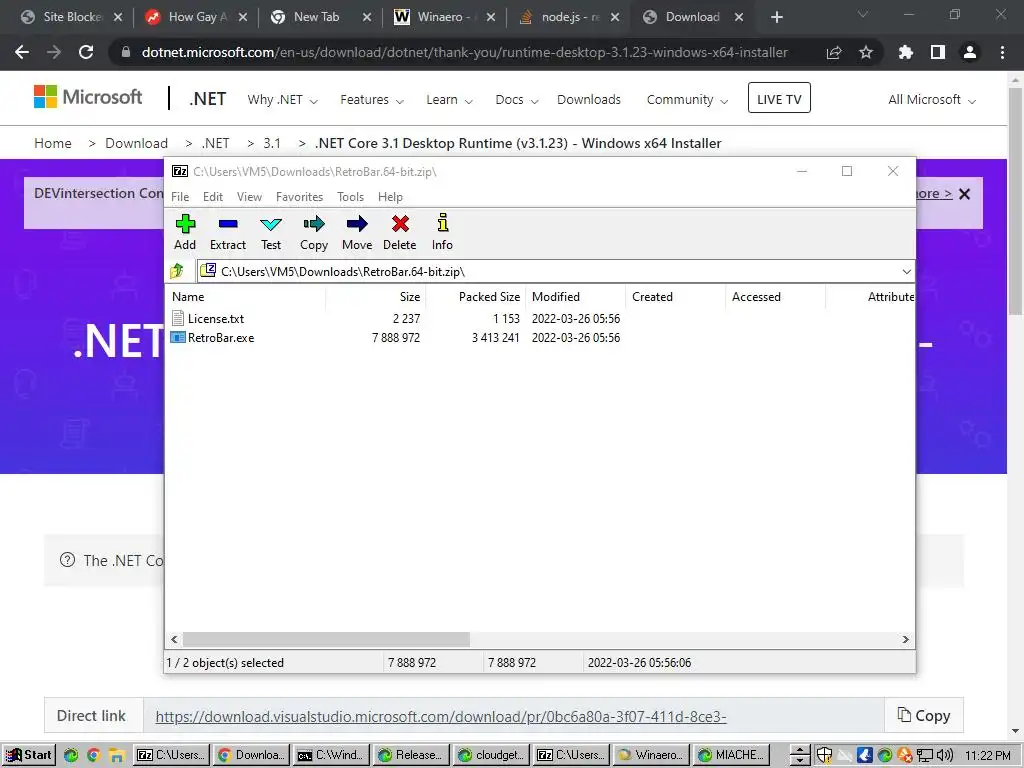The image size is (1024, 768).
Task: Go up one folder level in 7-Zip
Action: tap(177, 271)
